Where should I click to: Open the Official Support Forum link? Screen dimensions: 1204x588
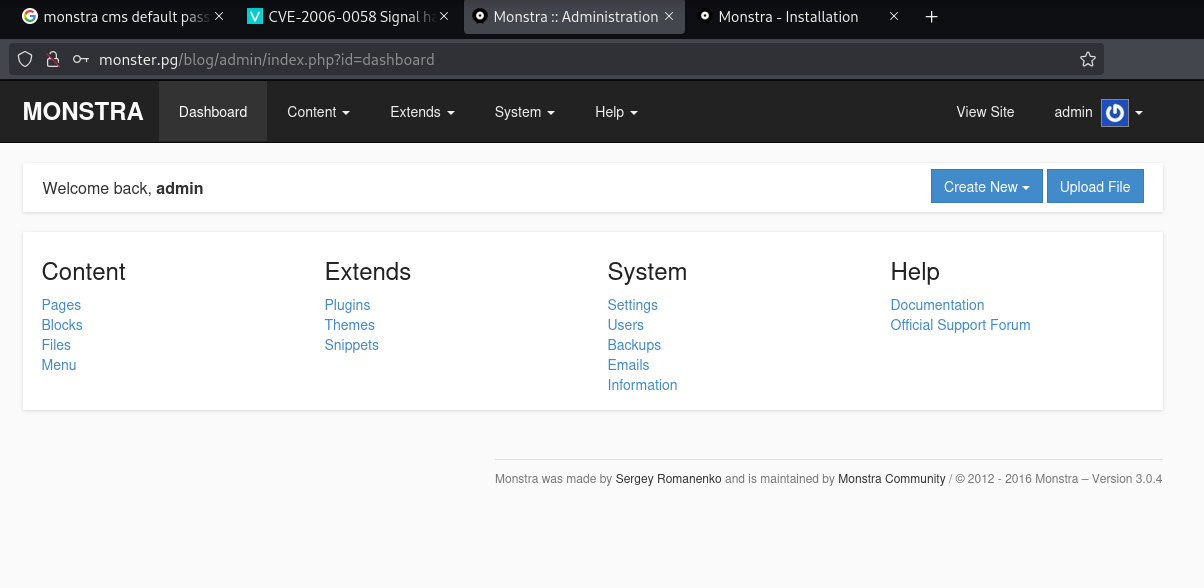click(x=960, y=325)
